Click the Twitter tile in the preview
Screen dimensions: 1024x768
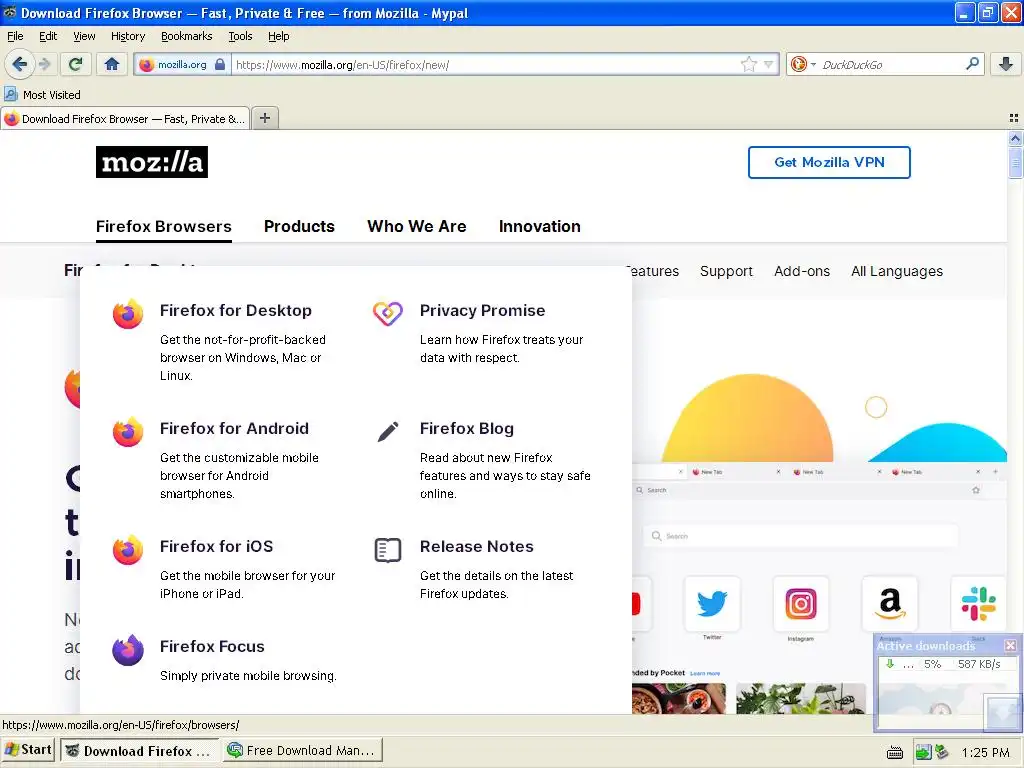712,604
